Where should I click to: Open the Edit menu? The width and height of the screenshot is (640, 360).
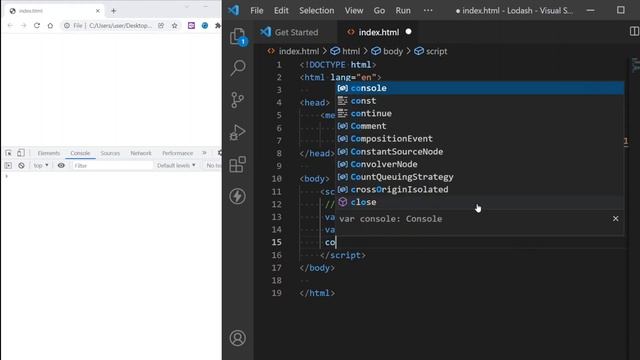coord(281,10)
